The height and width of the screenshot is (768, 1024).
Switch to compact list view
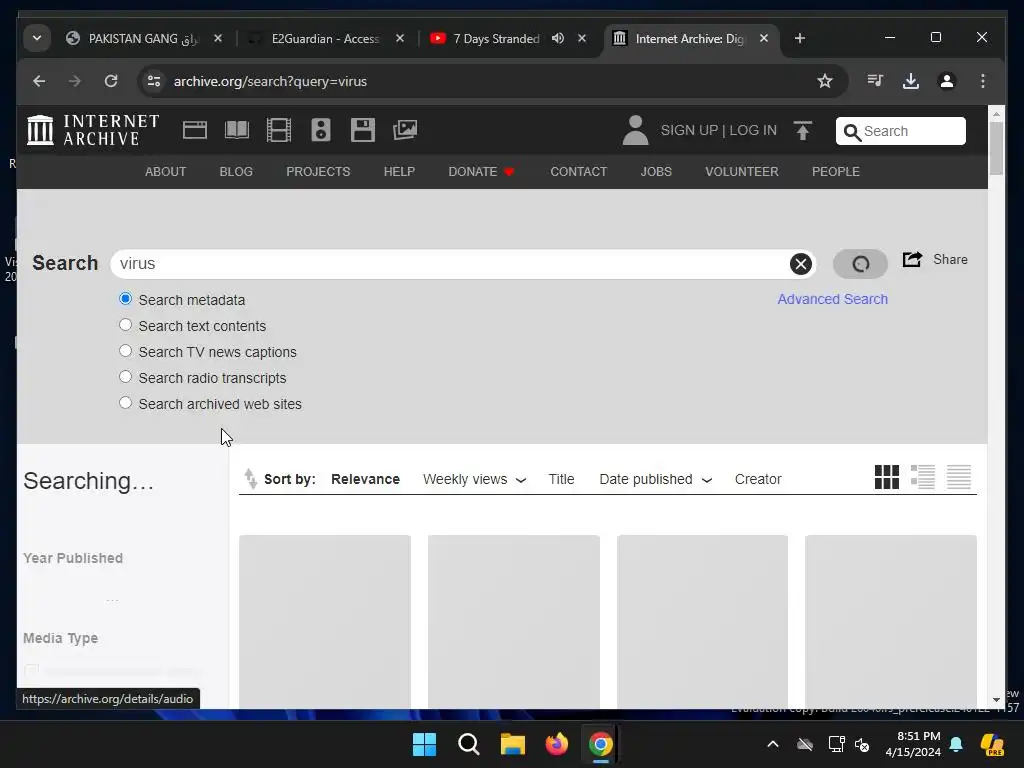click(959, 477)
